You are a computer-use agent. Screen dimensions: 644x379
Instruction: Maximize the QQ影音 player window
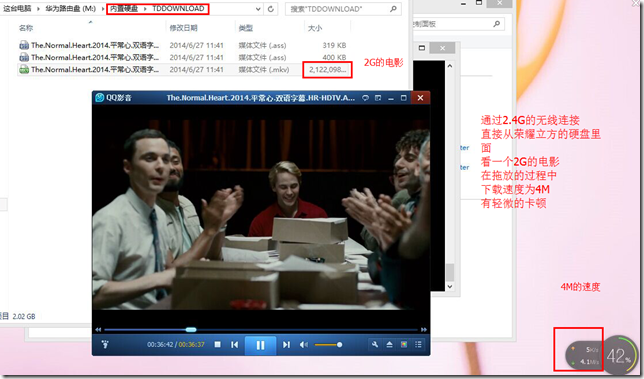coord(403,98)
